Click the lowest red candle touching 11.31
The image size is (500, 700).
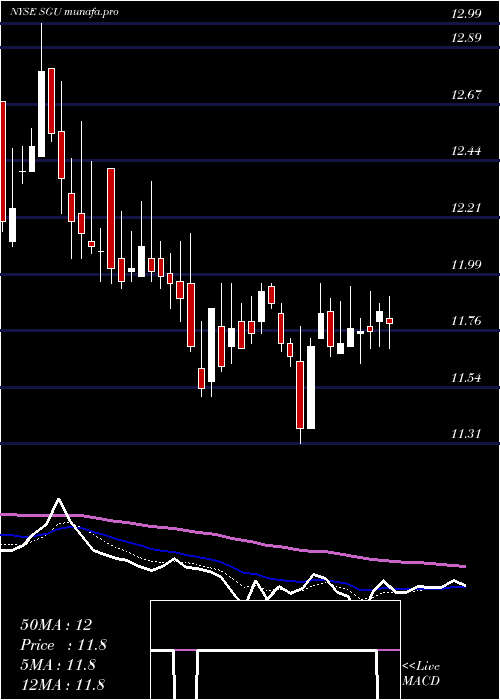[300, 395]
